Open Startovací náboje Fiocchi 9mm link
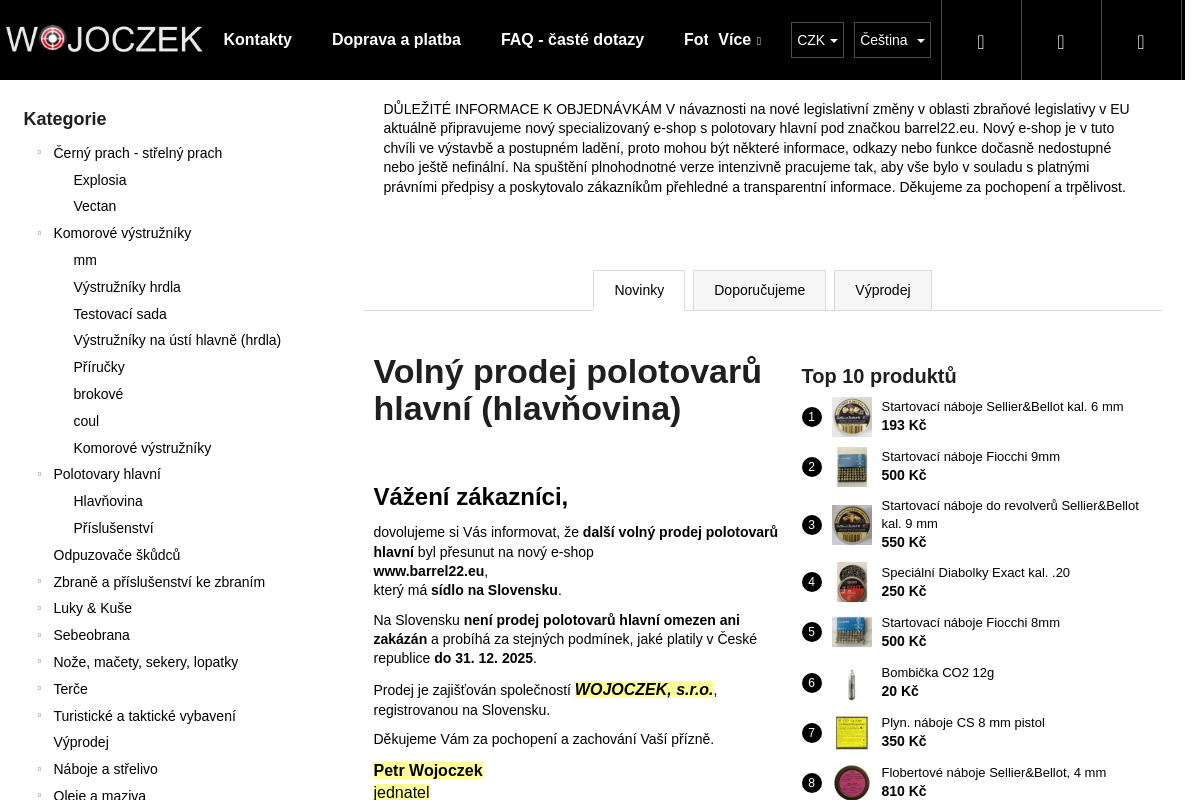 tap(970, 456)
